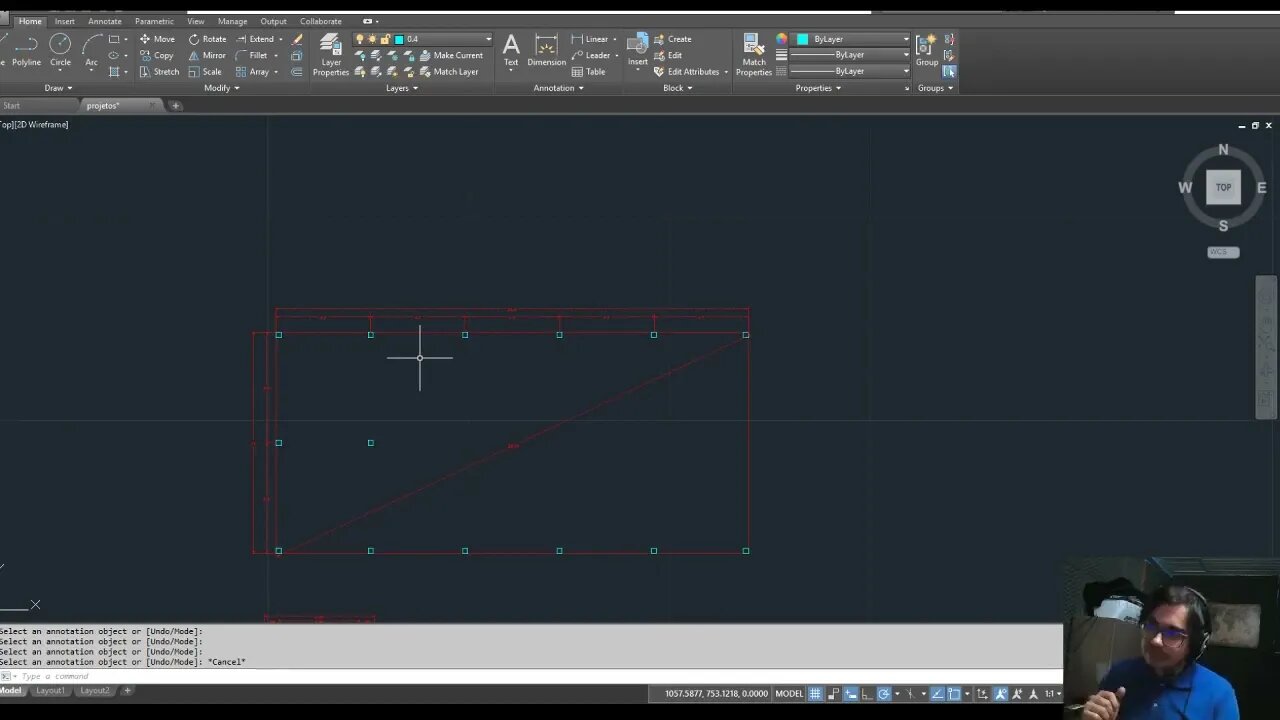Expand the Block panel
Viewport: 1280px width, 720px height.
(x=677, y=88)
